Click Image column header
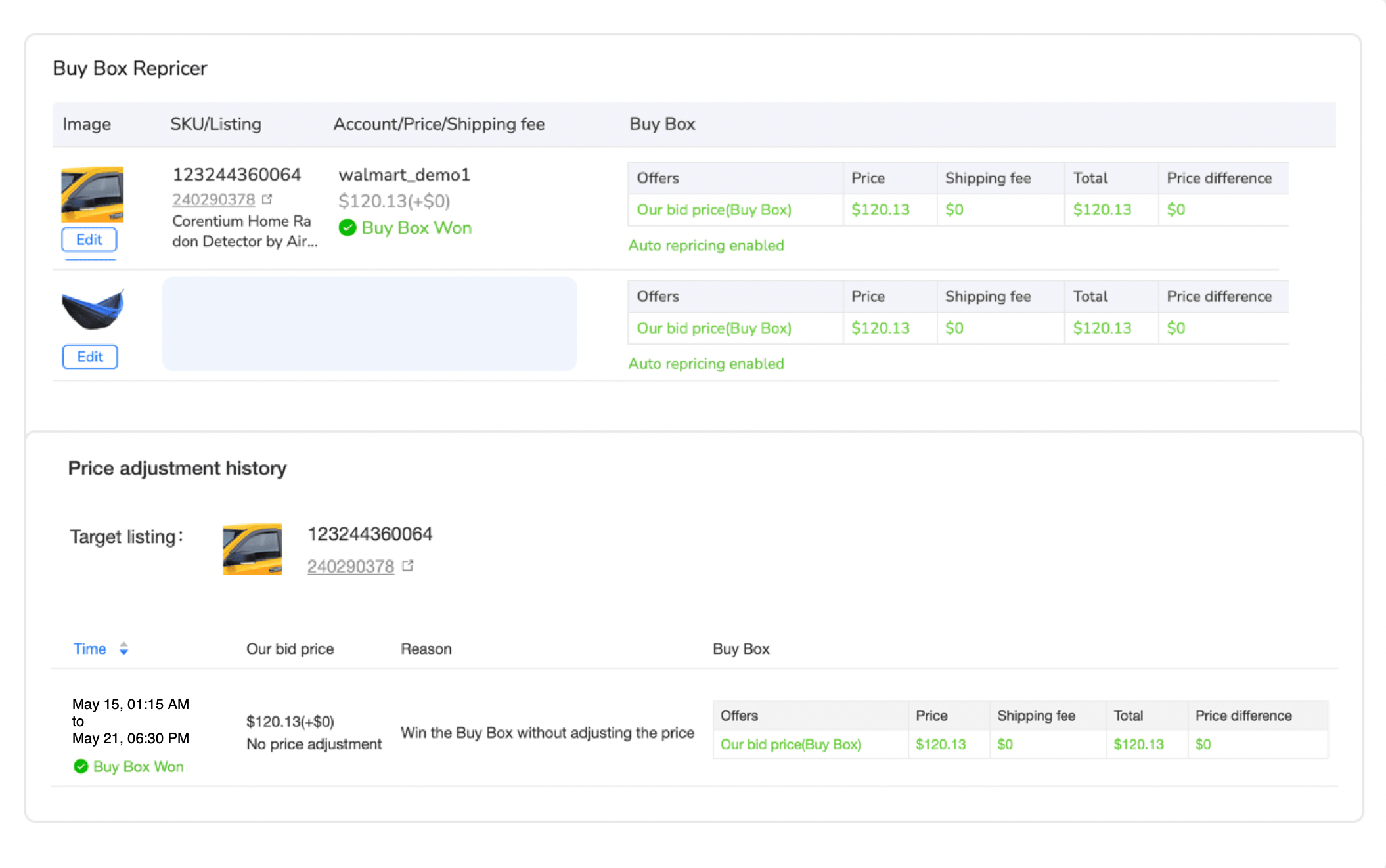Viewport: 1386px width, 868px height. [x=87, y=124]
